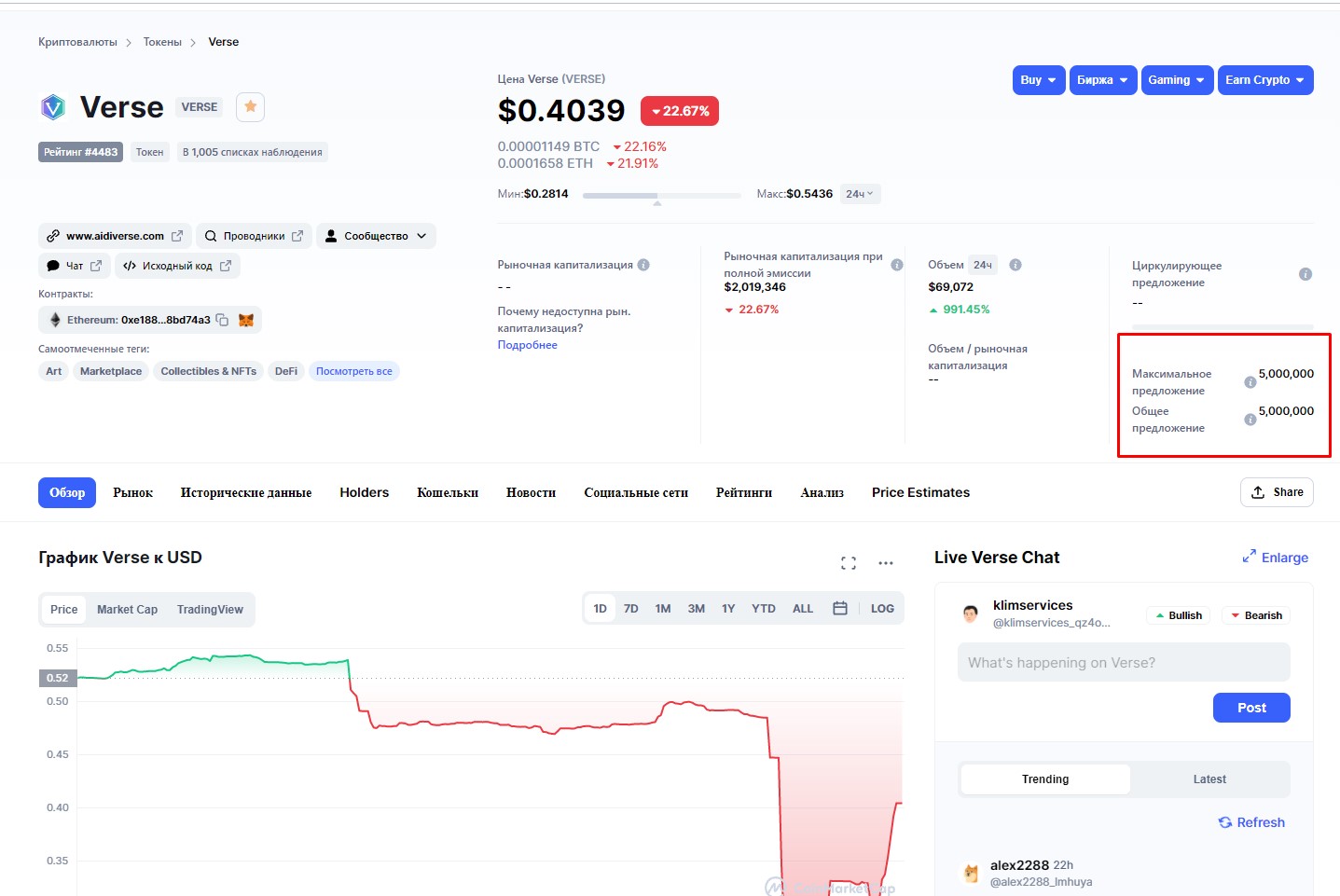This screenshot has height=896, width=1340.
Task: Refresh the chat feed
Action: (1251, 822)
